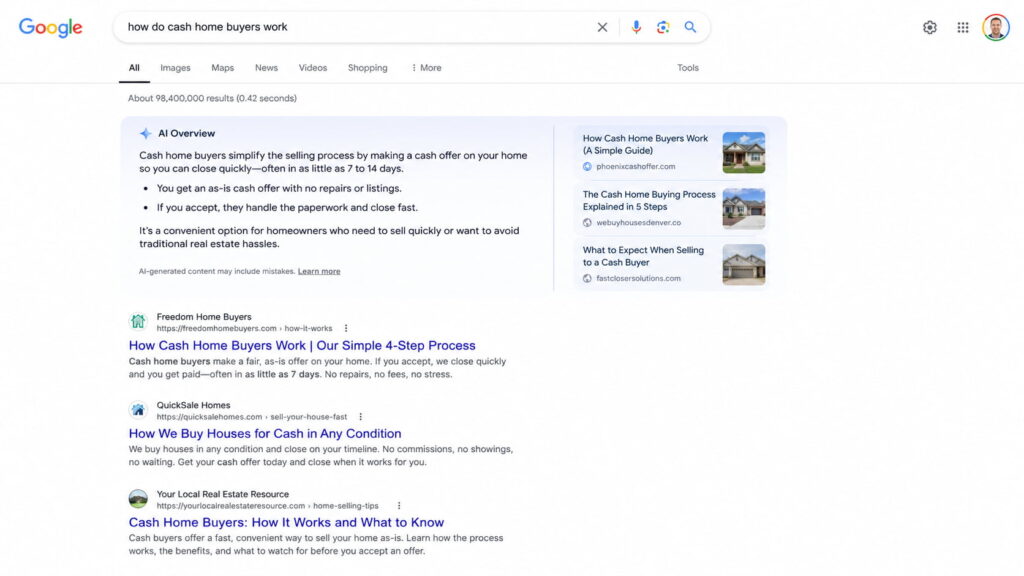Open three-dot menu for Your Local Real Estate Resource
The width and height of the screenshot is (1024, 576).
pos(399,505)
